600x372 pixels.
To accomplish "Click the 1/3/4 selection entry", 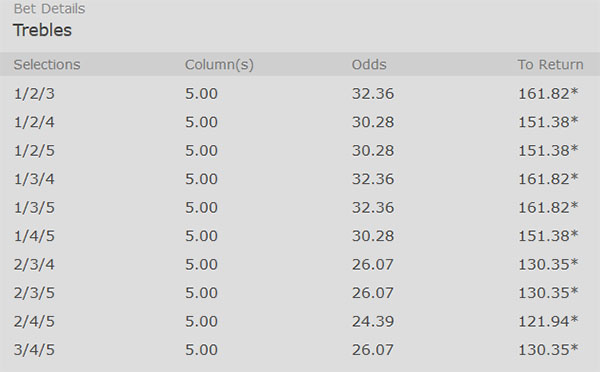I will (x=34, y=179).
